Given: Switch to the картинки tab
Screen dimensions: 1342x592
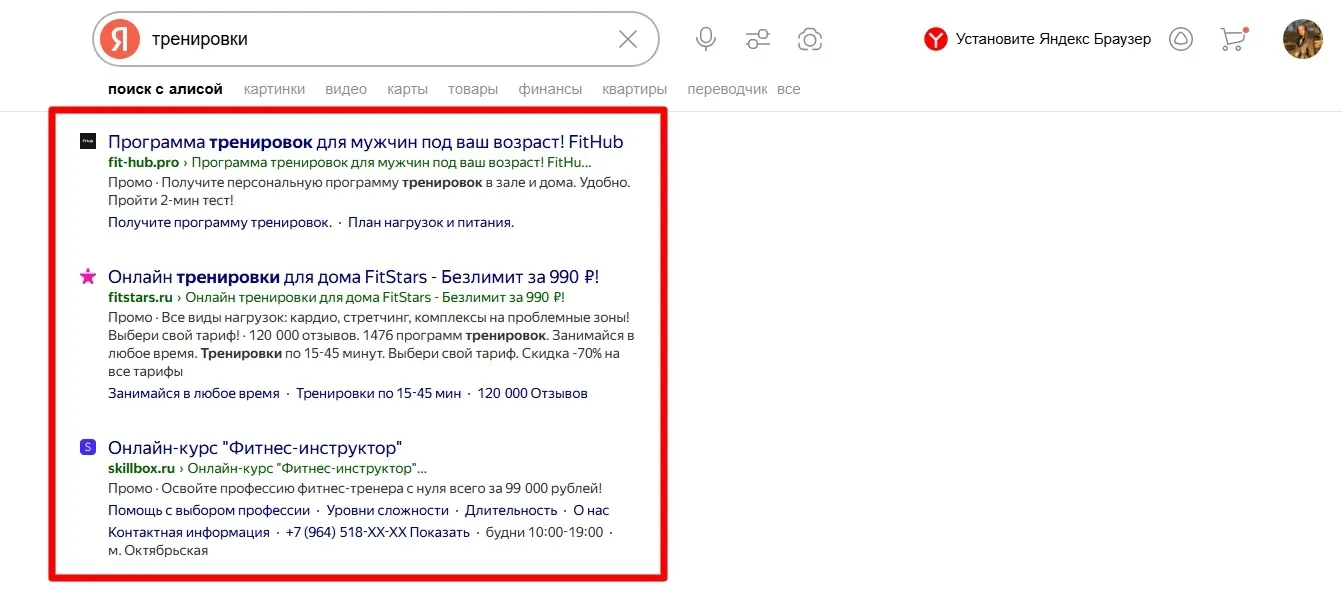Looking at the screenshot, I should [274, 89].
